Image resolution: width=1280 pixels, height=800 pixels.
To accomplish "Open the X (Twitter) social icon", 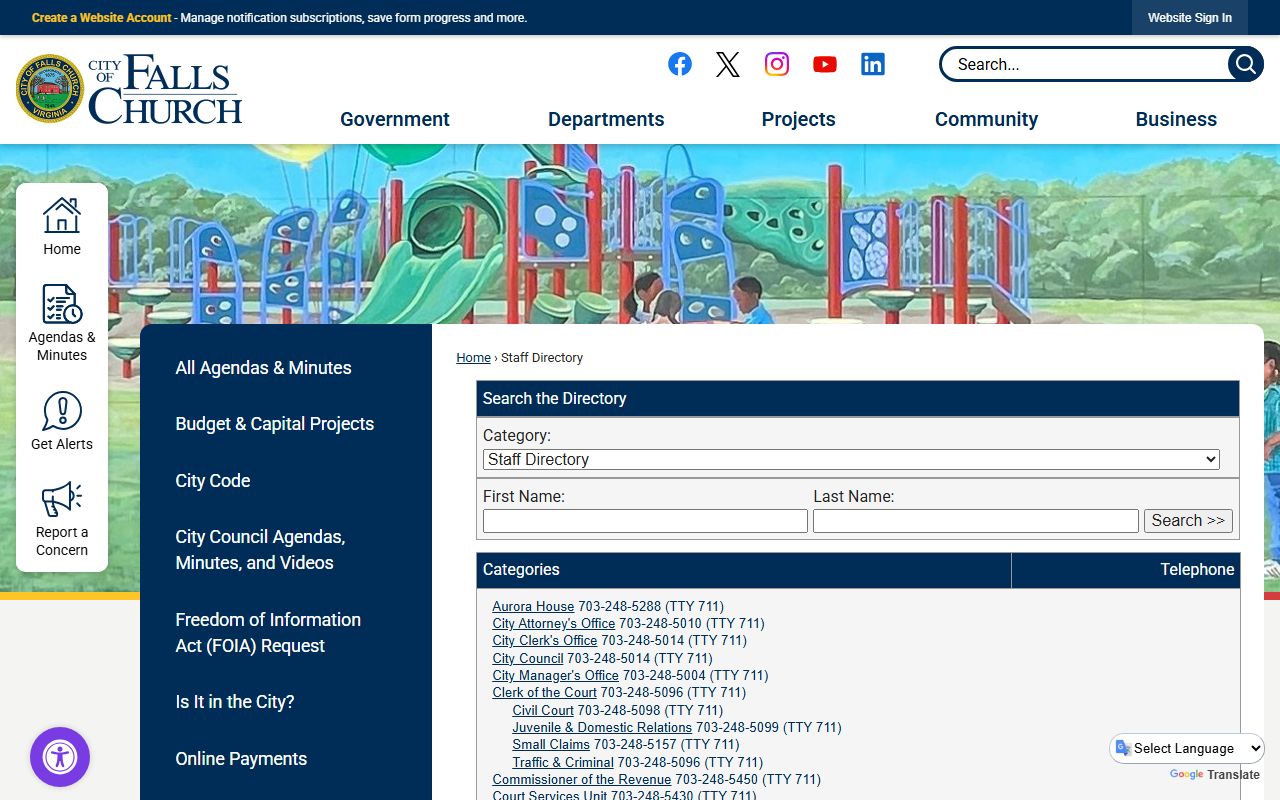I will [x=728, y=64].
